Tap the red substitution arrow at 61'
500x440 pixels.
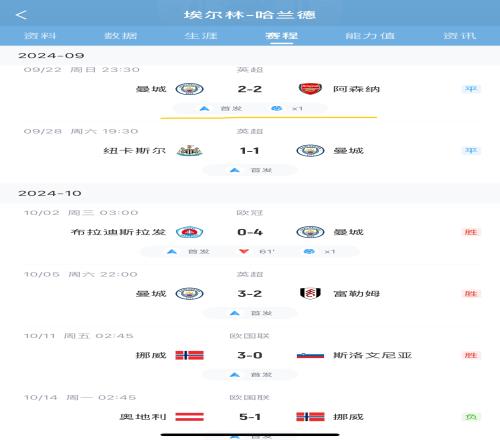point(244,251)
